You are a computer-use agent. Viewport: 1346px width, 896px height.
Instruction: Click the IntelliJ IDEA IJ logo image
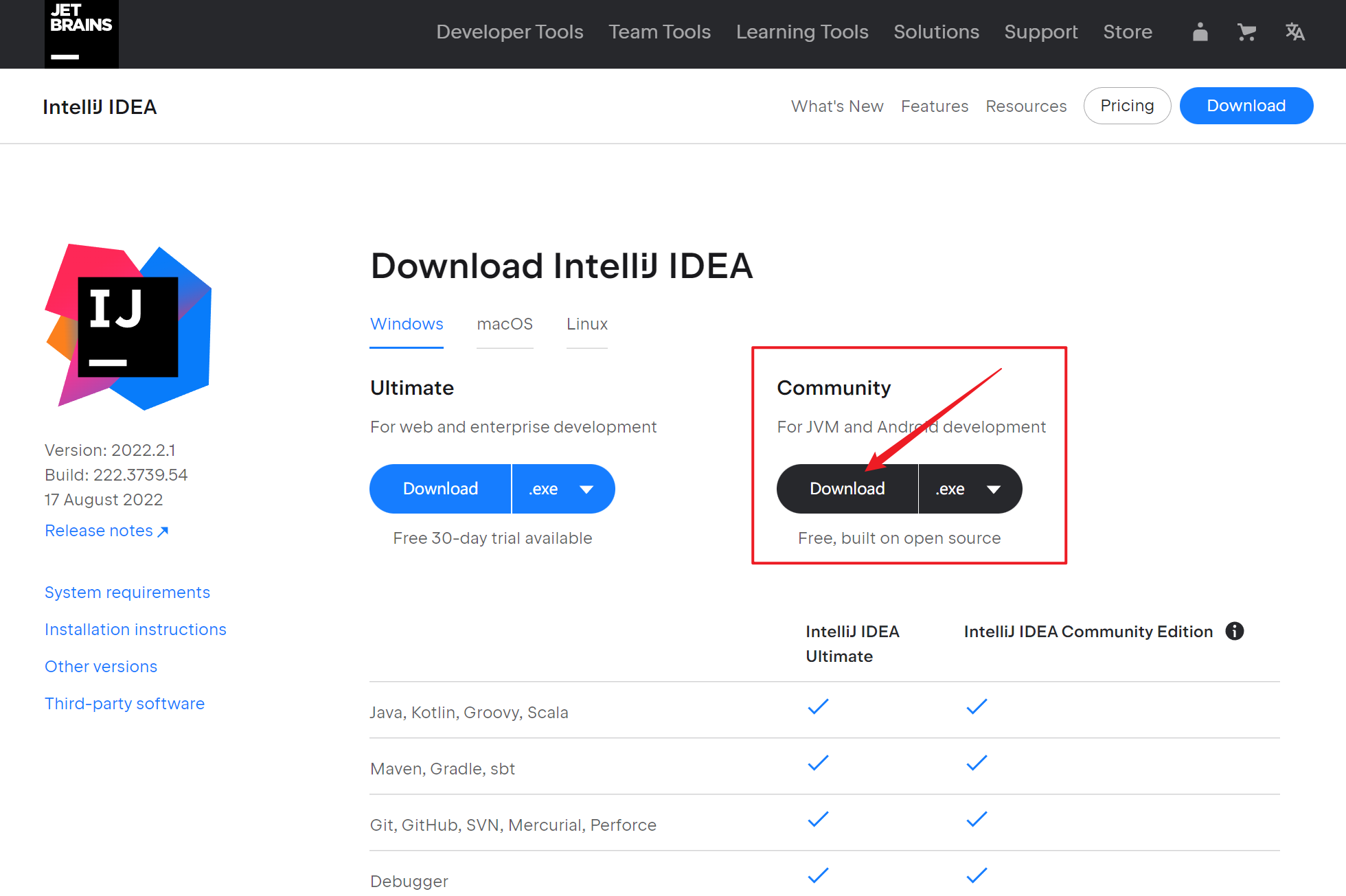tap(128, 327)
